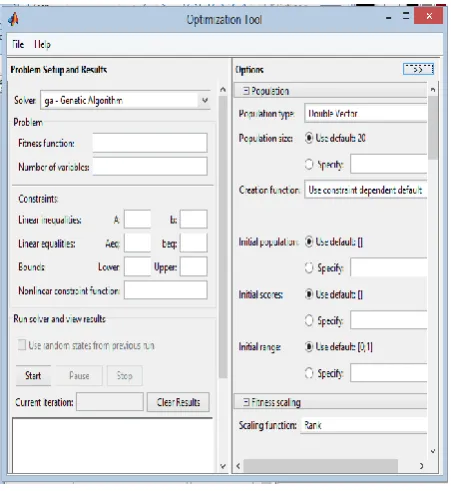Select Initial population Use default radio

pos(309,241)
